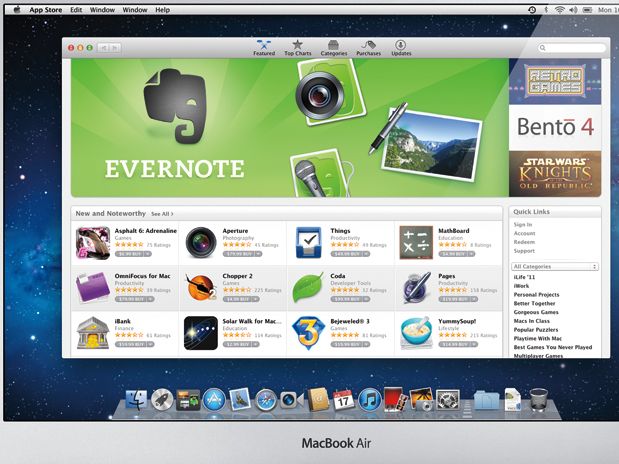Launch iTunes from the Dock
Viewport: 619px width, 464px height.
click(x=369, y=400)
